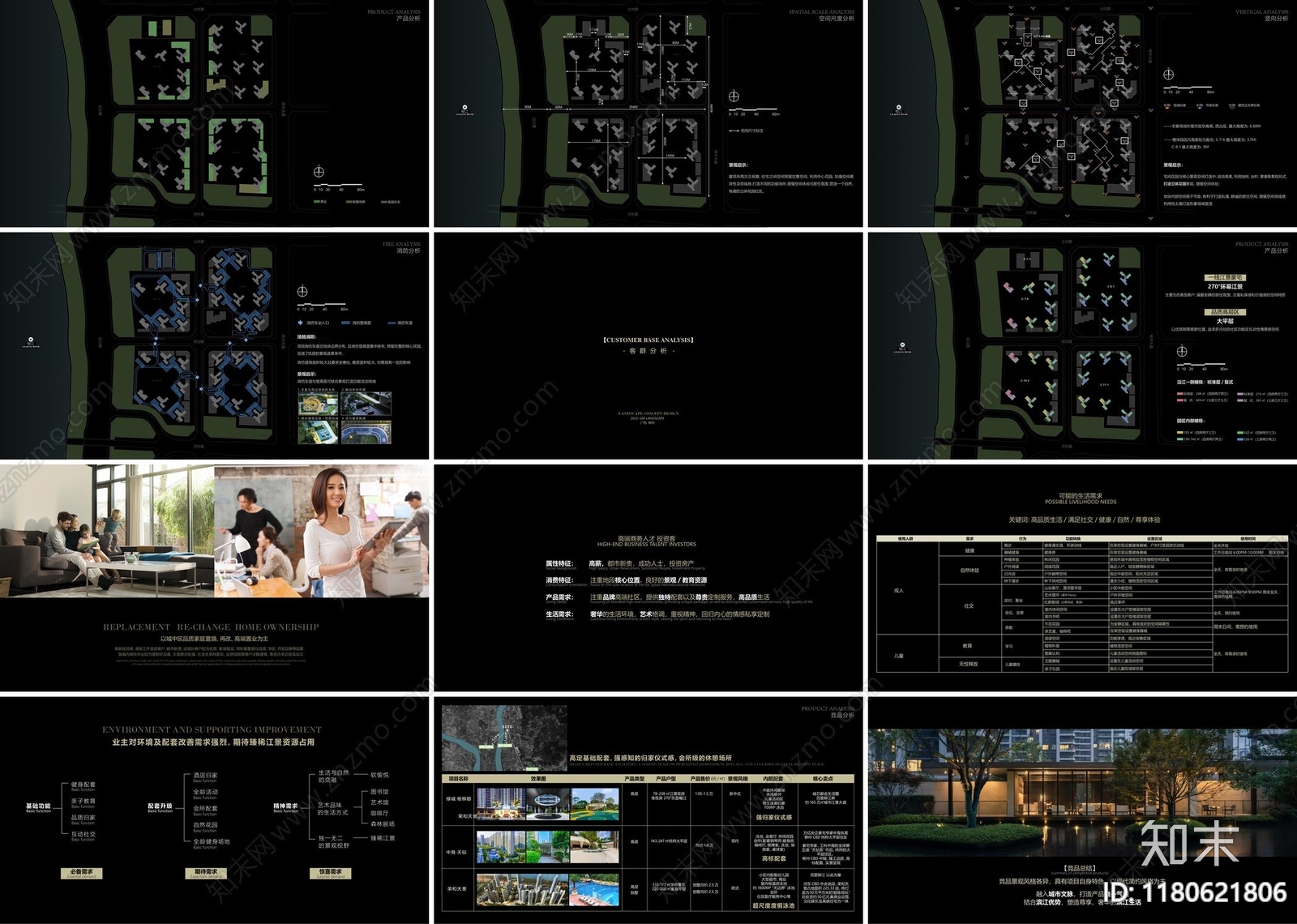Click the 期待需求 gold label
1297x924 pixels.
point(206,873)
